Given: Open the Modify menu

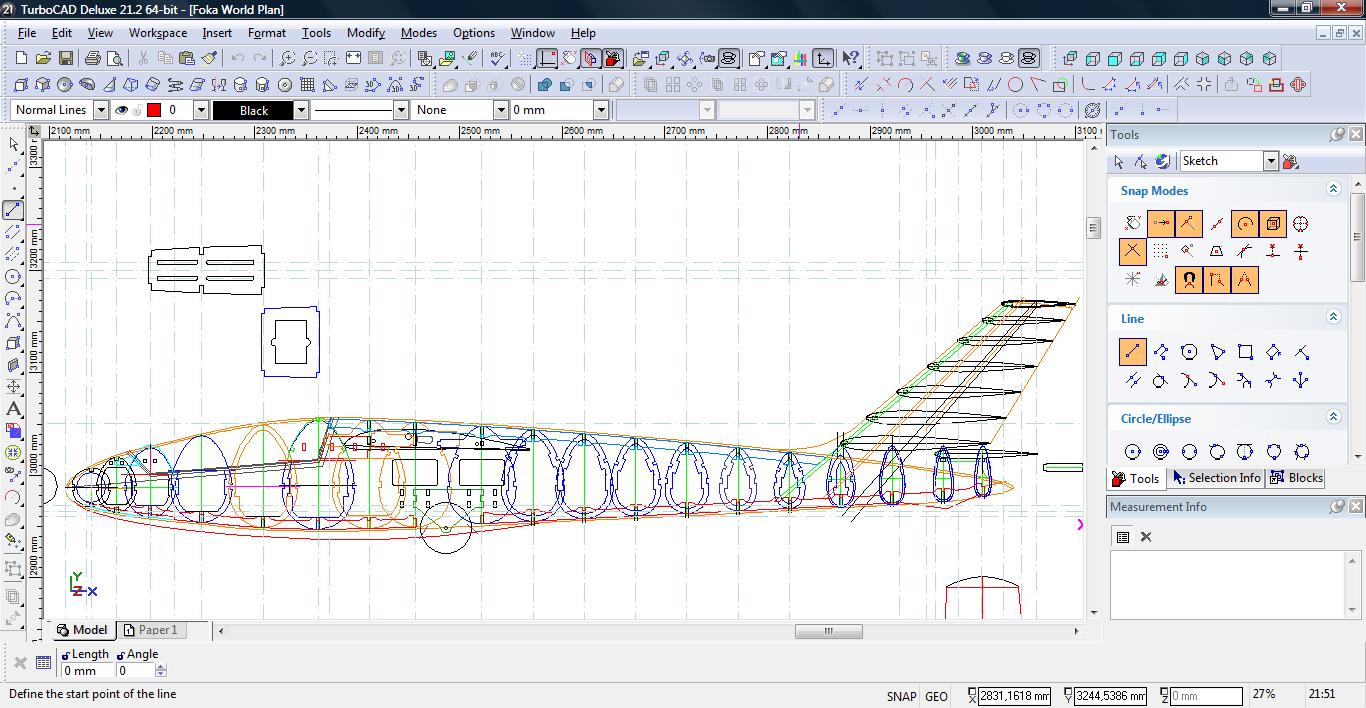Looking at the screenshot, I should 365,33.
